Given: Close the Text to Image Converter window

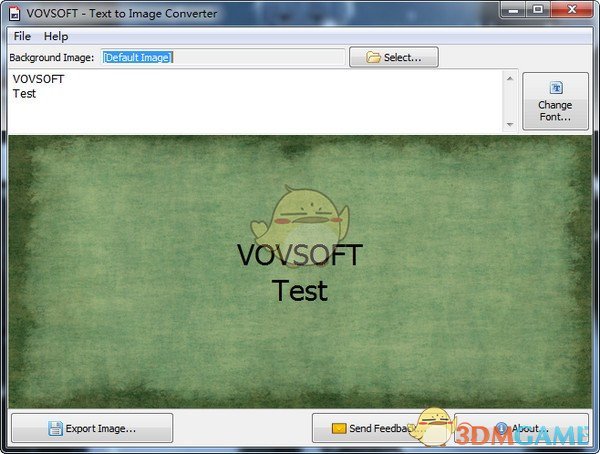Looking at the screenshot, I should [572, 10].
